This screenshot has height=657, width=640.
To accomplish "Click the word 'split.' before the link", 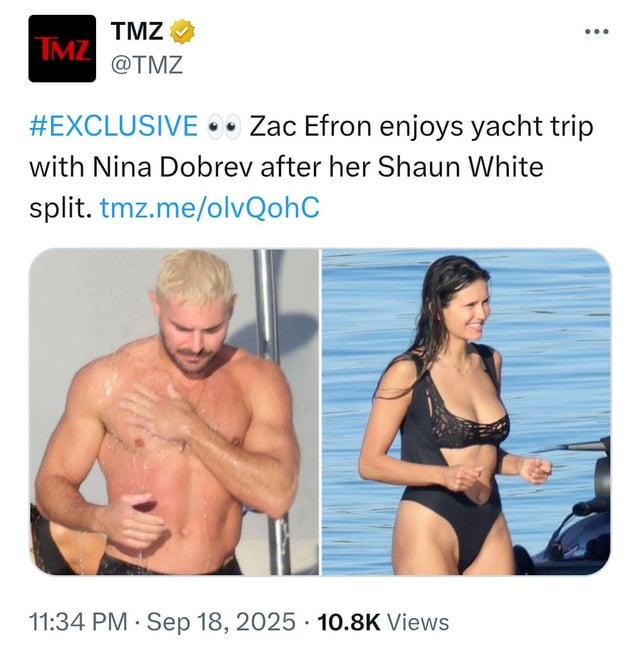I will [x=60, y=208].
